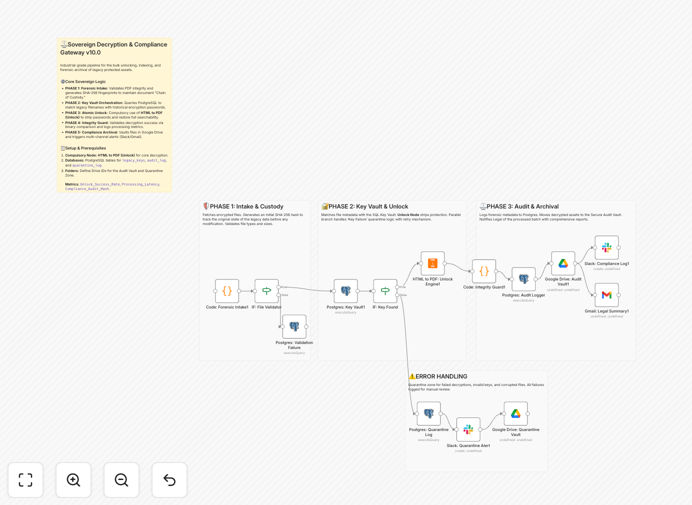Click the Core Sovereign Logic subheading
Viewport: 692px width, 505px height.
point(83,82)
